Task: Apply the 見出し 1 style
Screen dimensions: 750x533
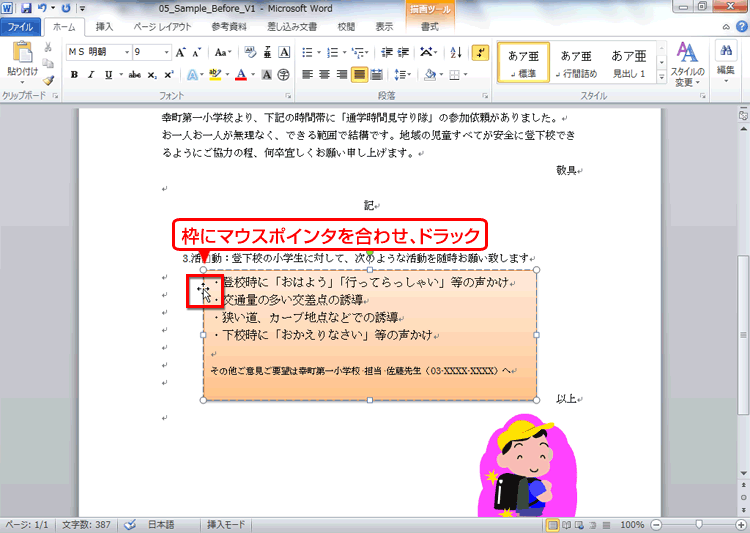Action: 629,62
